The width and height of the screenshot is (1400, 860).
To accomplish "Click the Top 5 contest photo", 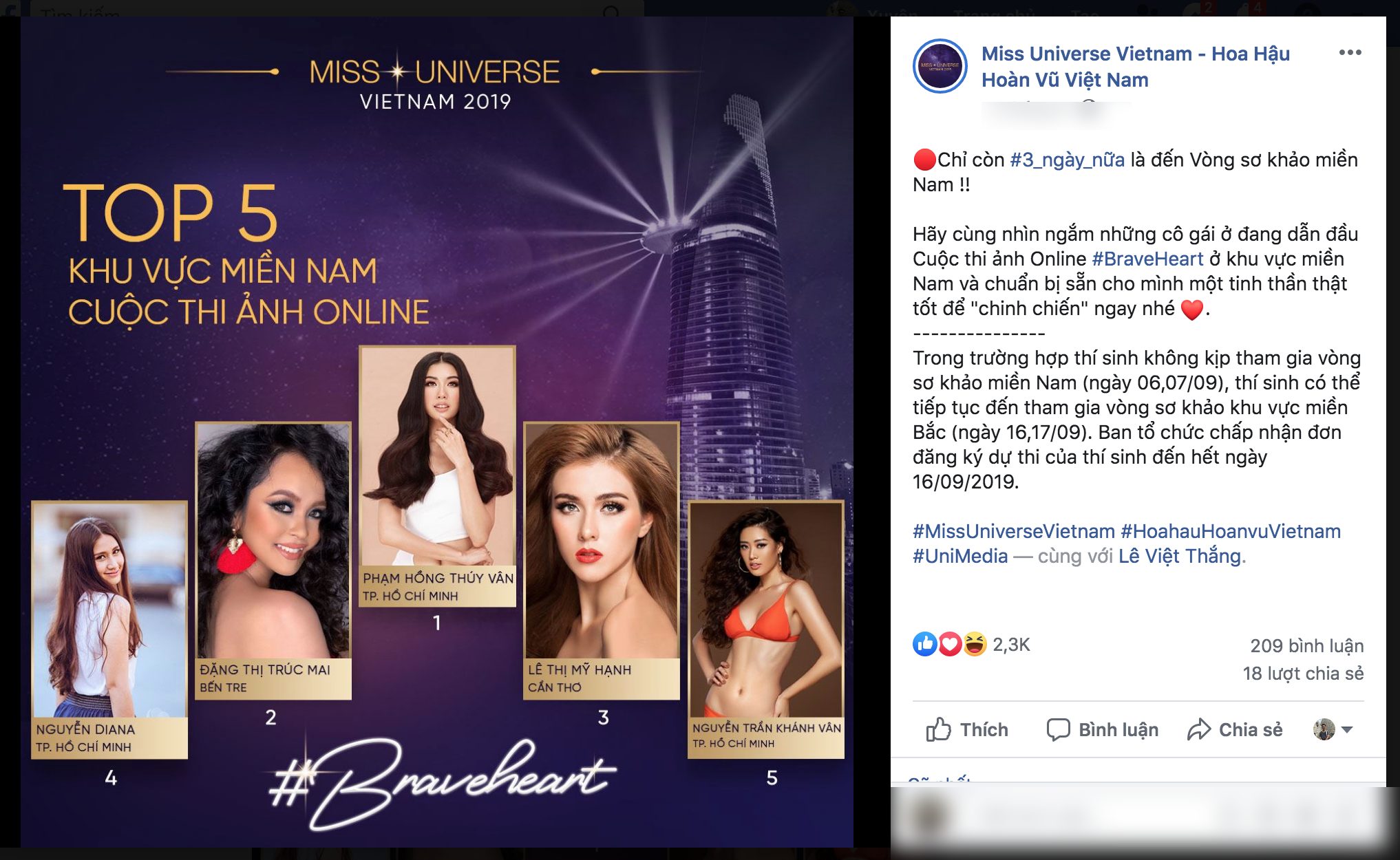I will pyautogui.click(x=437, y=432).
